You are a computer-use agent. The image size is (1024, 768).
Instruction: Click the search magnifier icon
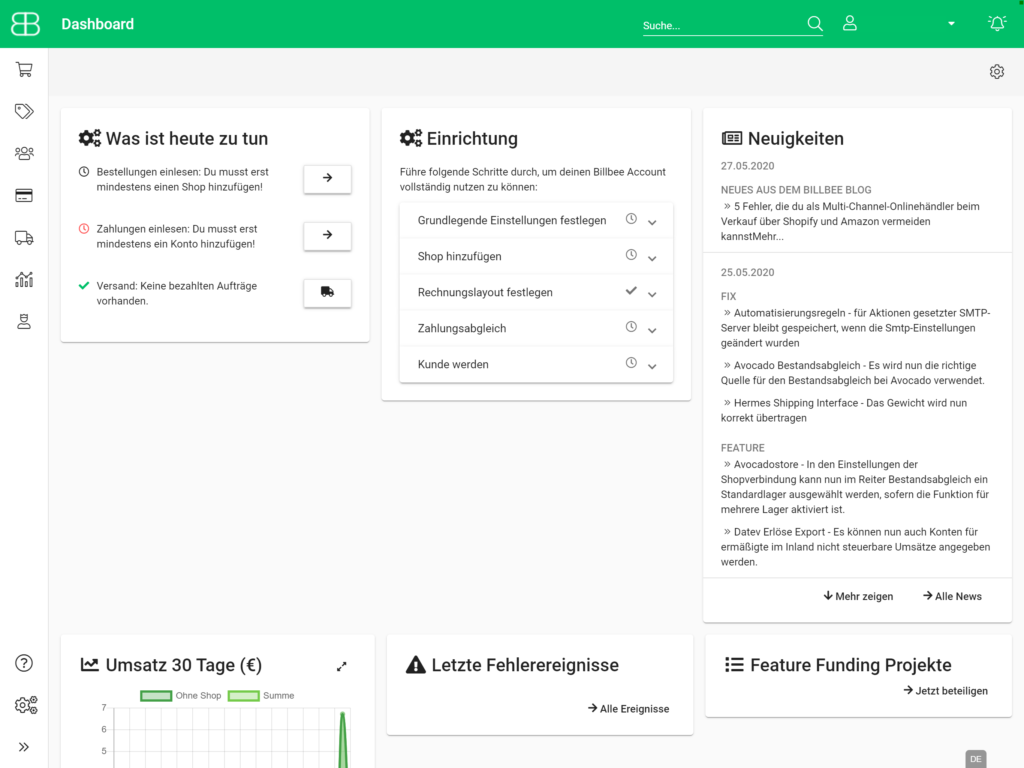[x=814, y=24]
